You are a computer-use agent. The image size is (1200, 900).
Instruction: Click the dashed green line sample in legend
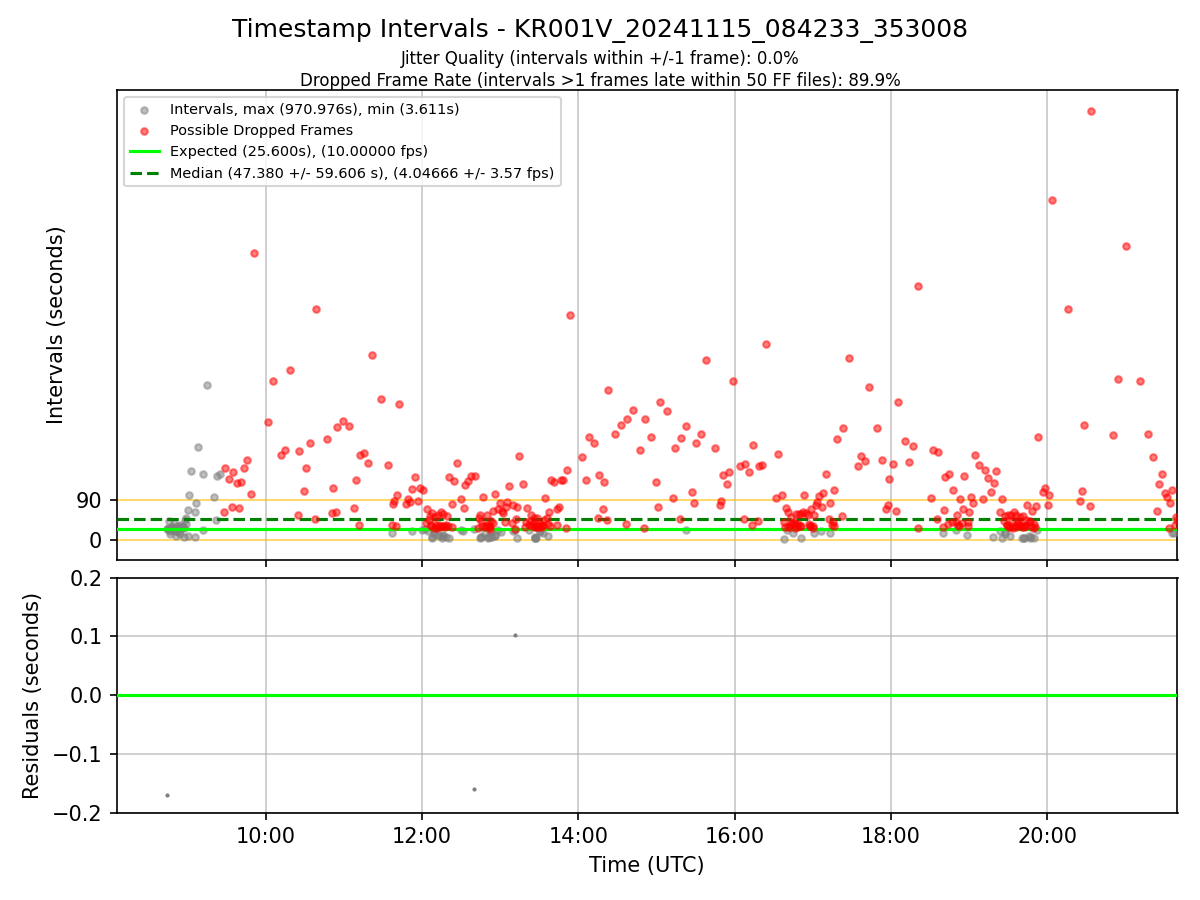146,173
